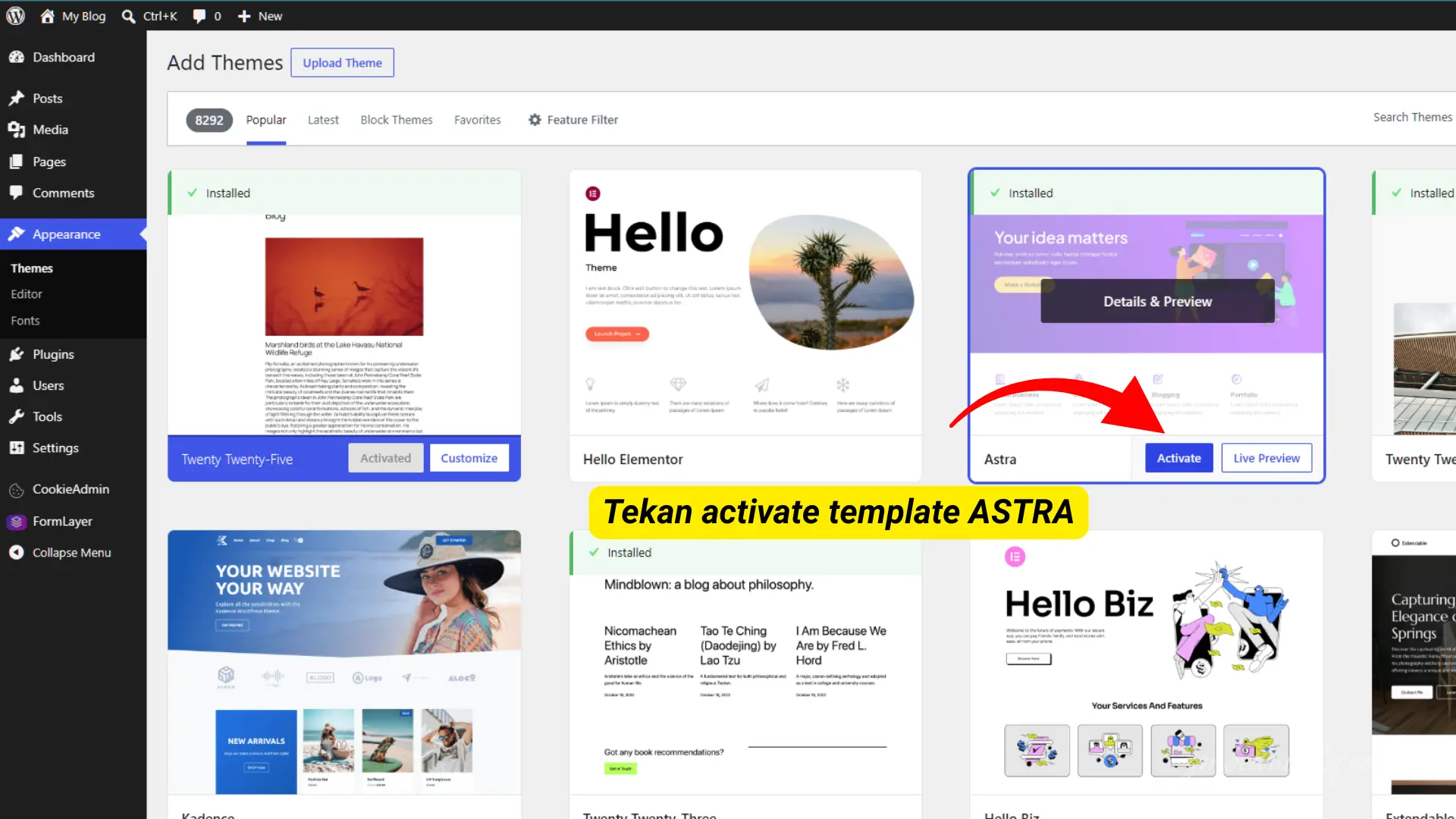Open the Plugins menu label
Screen dimensions: 1456x819
53,354
